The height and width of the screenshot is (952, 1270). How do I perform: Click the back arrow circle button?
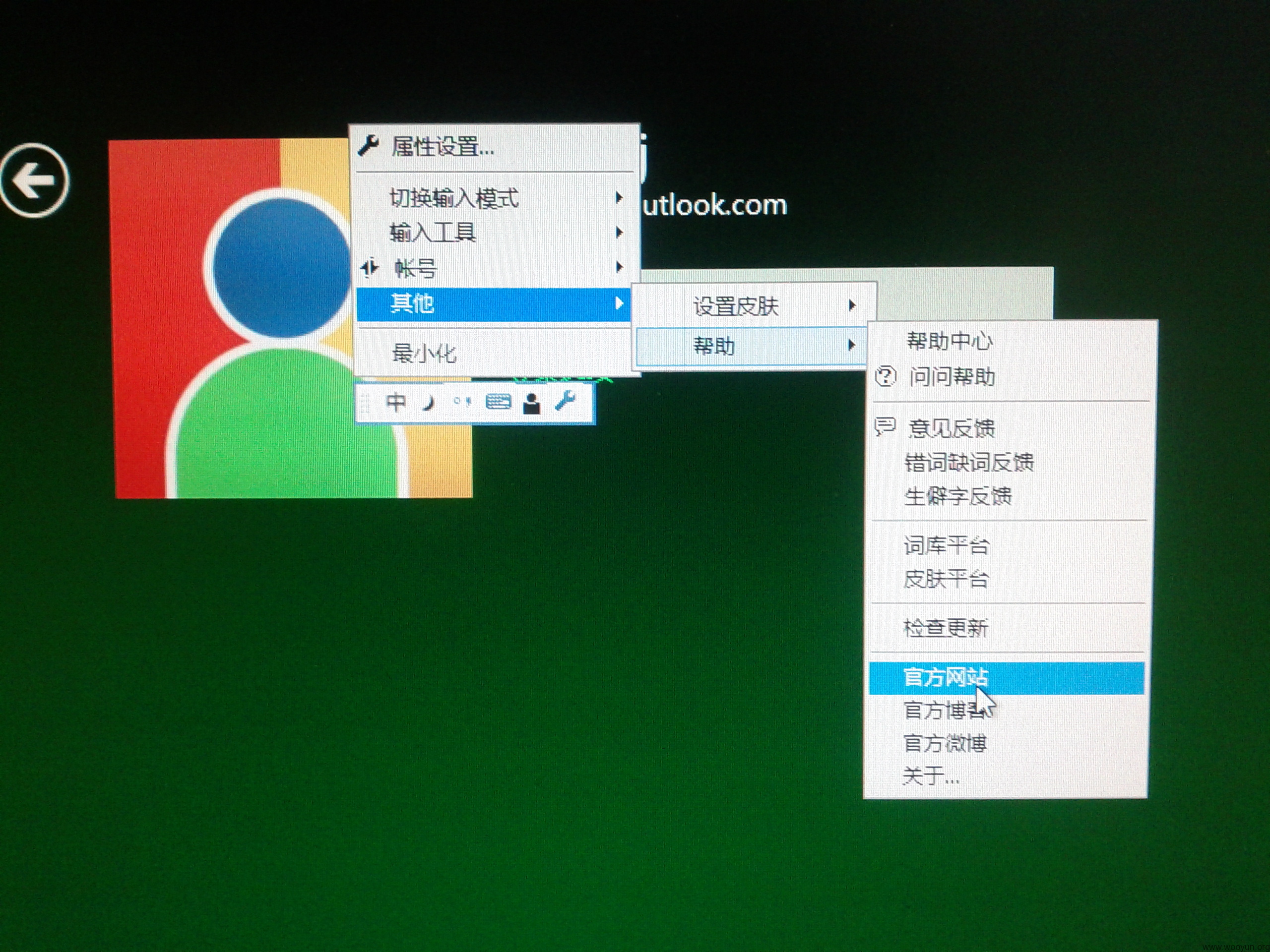coord(34,181)
